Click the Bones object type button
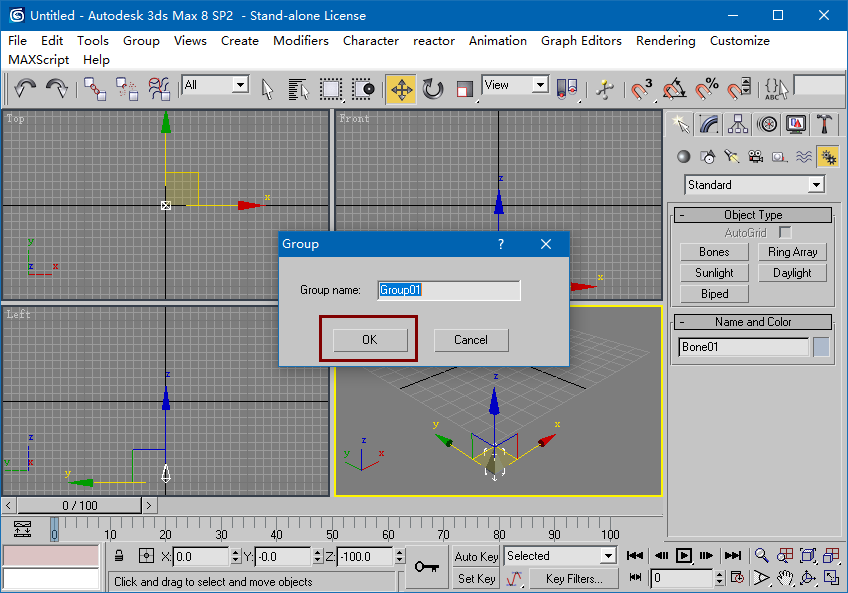This screenshot has width=848, height=593. pyautogui.click(x=714, y=252)
